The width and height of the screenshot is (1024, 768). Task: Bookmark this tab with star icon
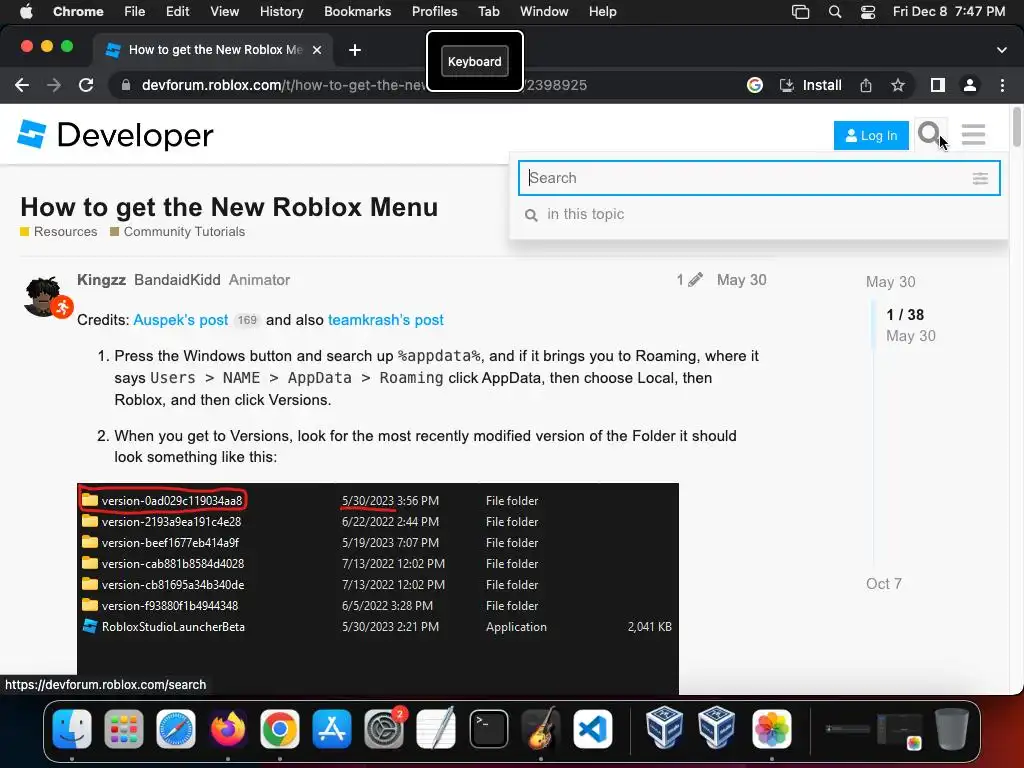(898, 85)
